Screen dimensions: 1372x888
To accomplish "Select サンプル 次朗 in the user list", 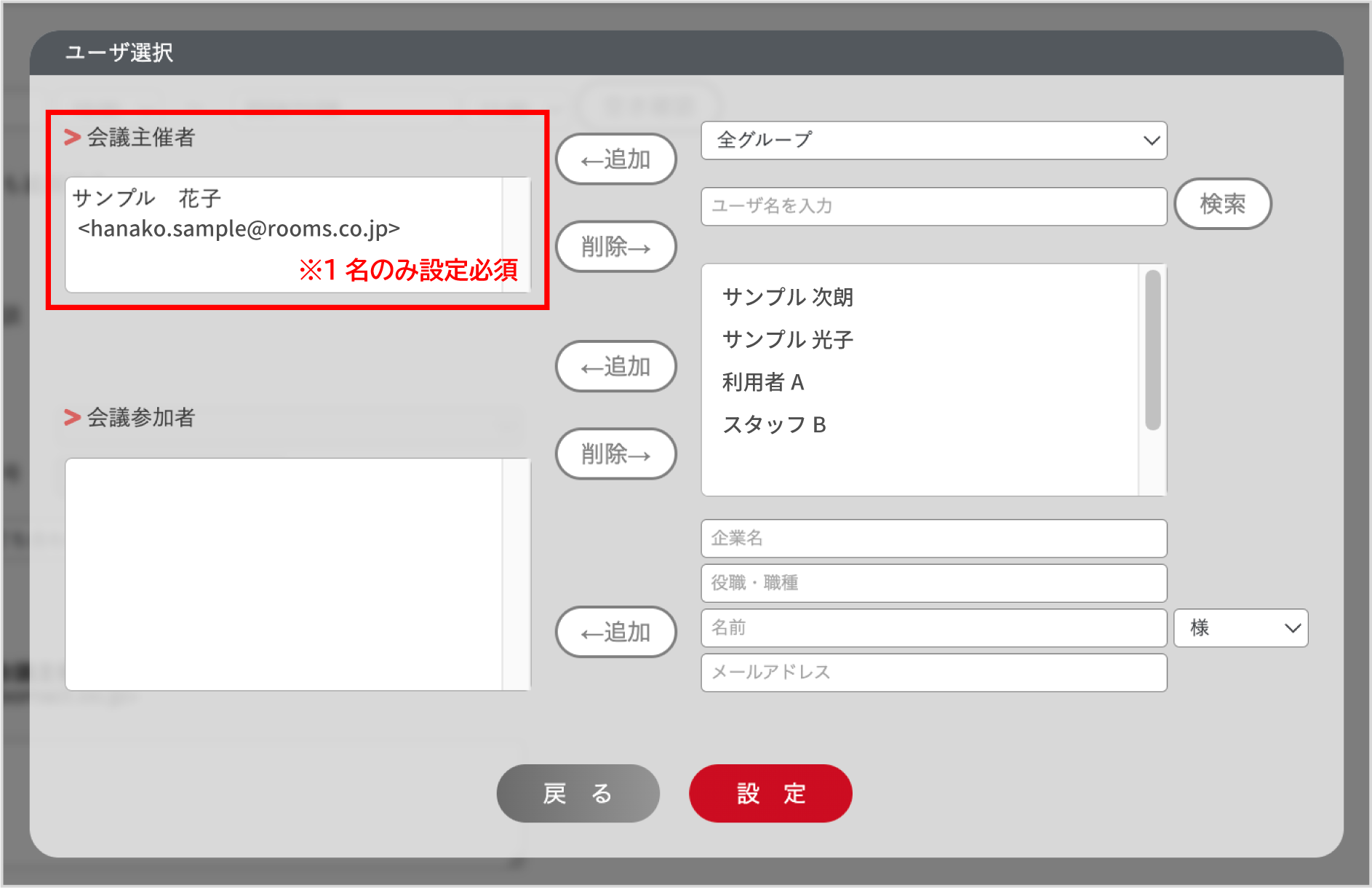I will pyautogui.click(x=788, y=296).
